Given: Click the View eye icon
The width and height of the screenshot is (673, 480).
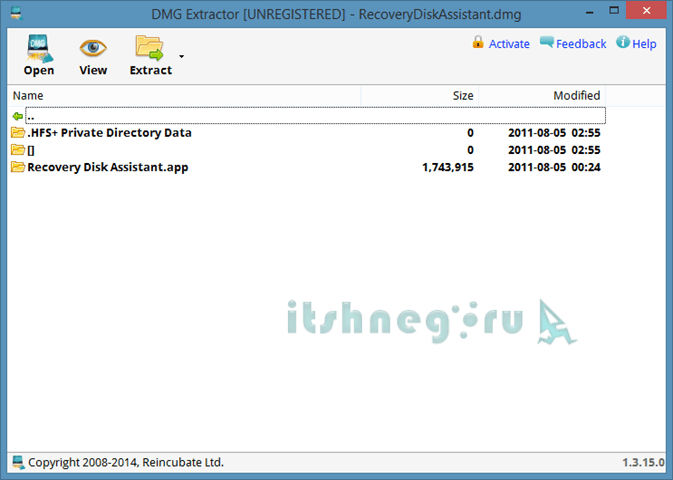Looking at the screenshot, I should tap(93, 48).
